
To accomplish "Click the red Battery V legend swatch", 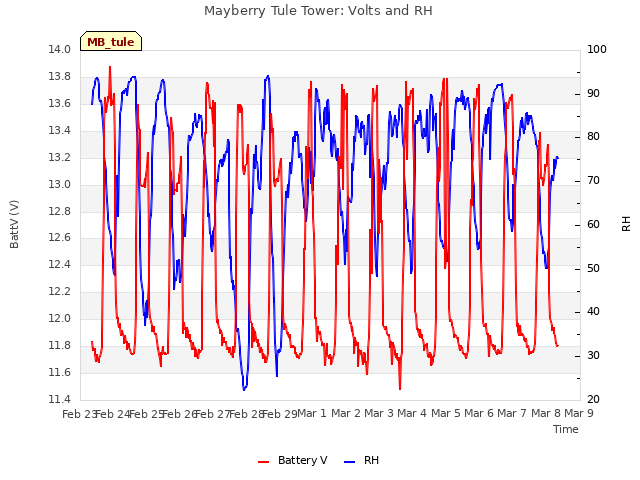I will (x=264, y=462).
